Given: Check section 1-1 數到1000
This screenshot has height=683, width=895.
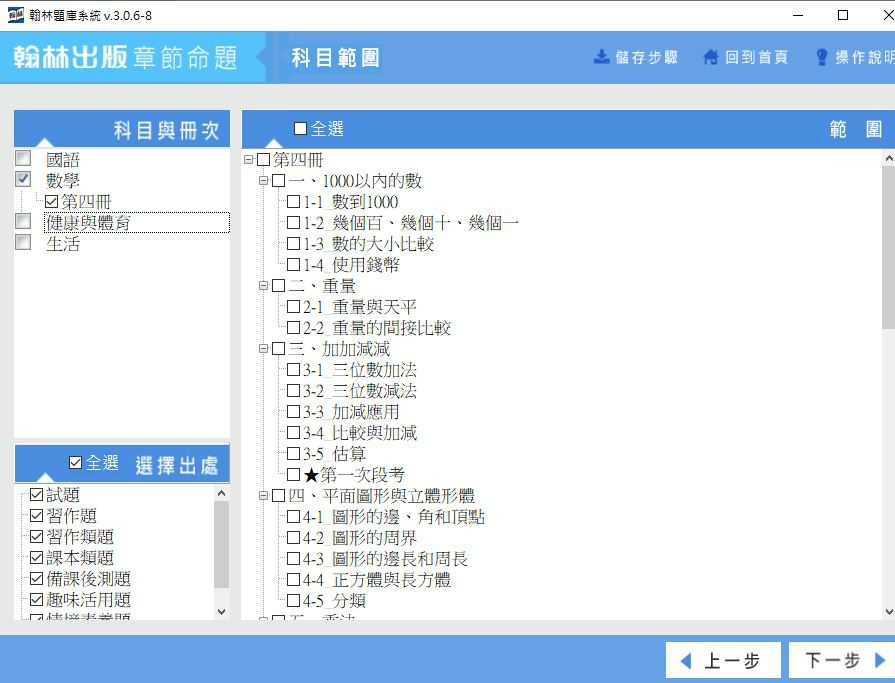Looking at the screenshot, I should pyautogui.click(x=293, y=201).
